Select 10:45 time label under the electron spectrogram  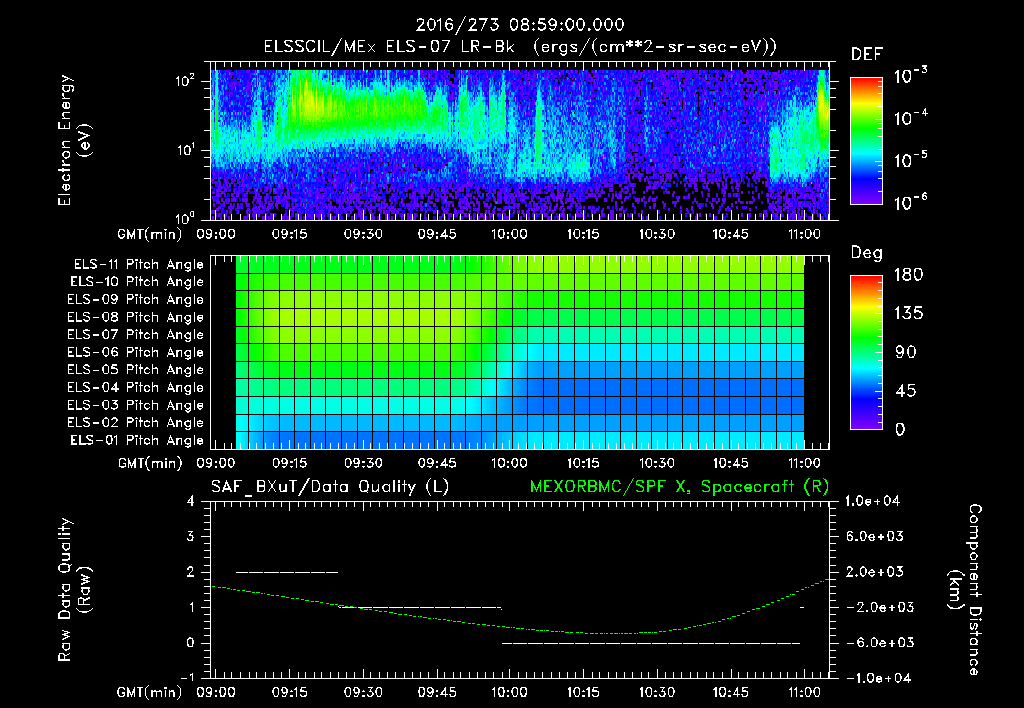pyautogui.click(x=730, y=234)
